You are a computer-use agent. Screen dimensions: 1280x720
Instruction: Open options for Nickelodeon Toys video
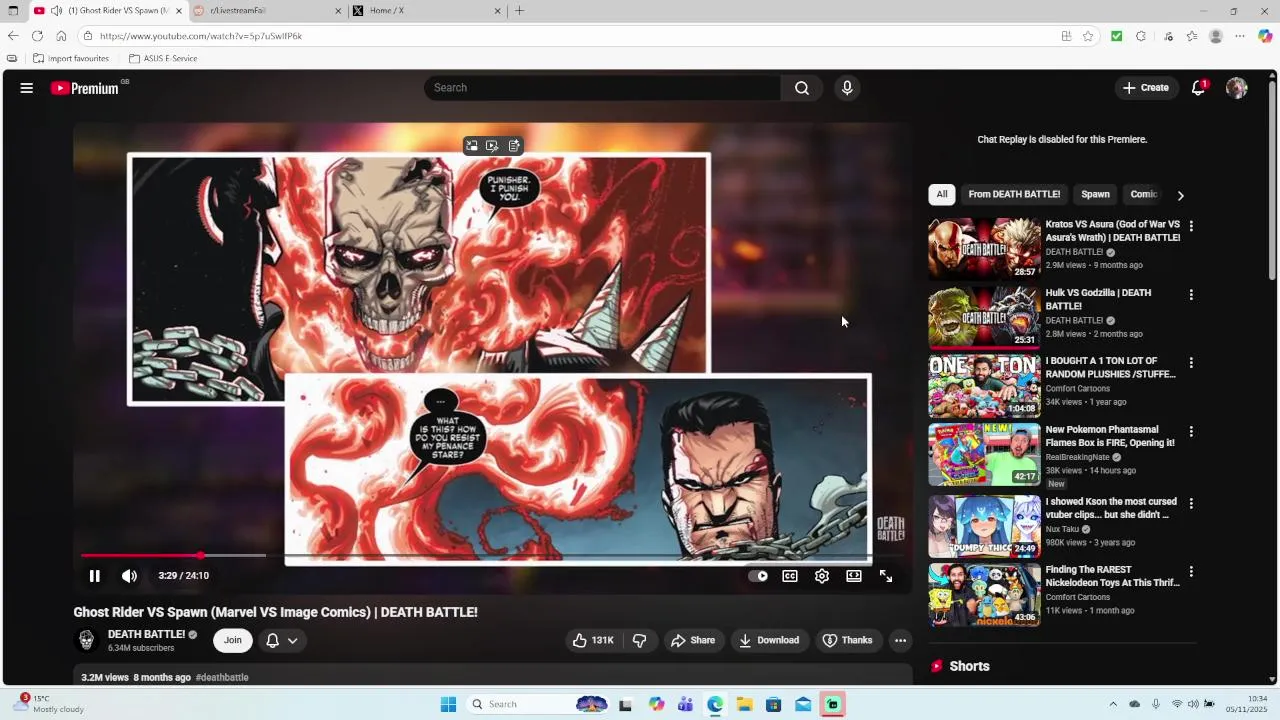coord(1190,572)
